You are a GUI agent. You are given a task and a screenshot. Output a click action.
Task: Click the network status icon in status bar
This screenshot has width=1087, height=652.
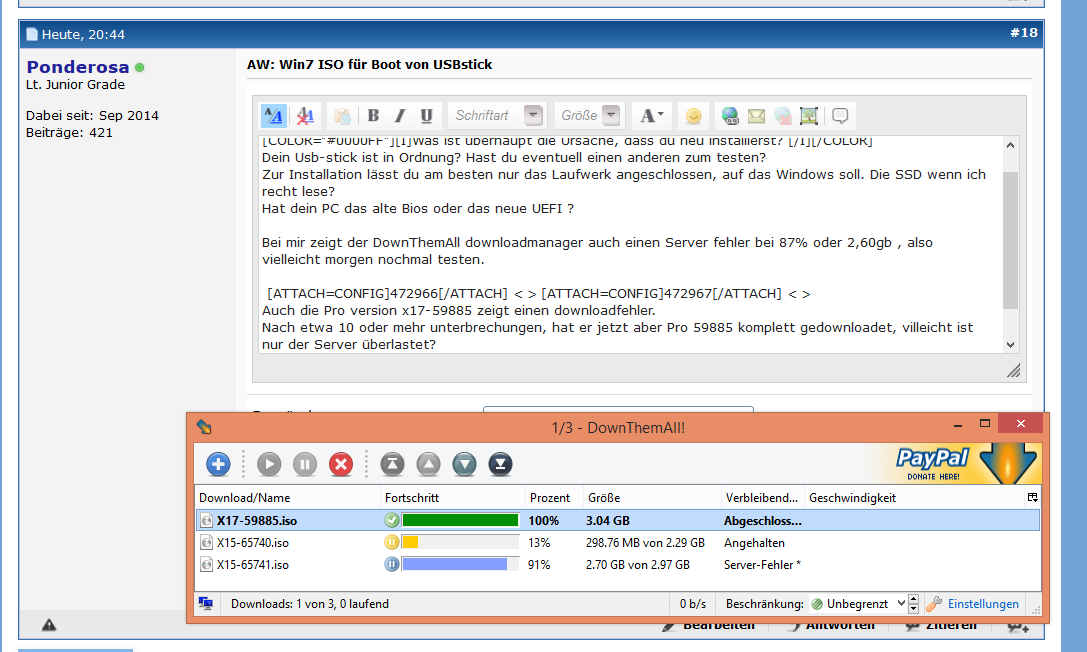206,603
